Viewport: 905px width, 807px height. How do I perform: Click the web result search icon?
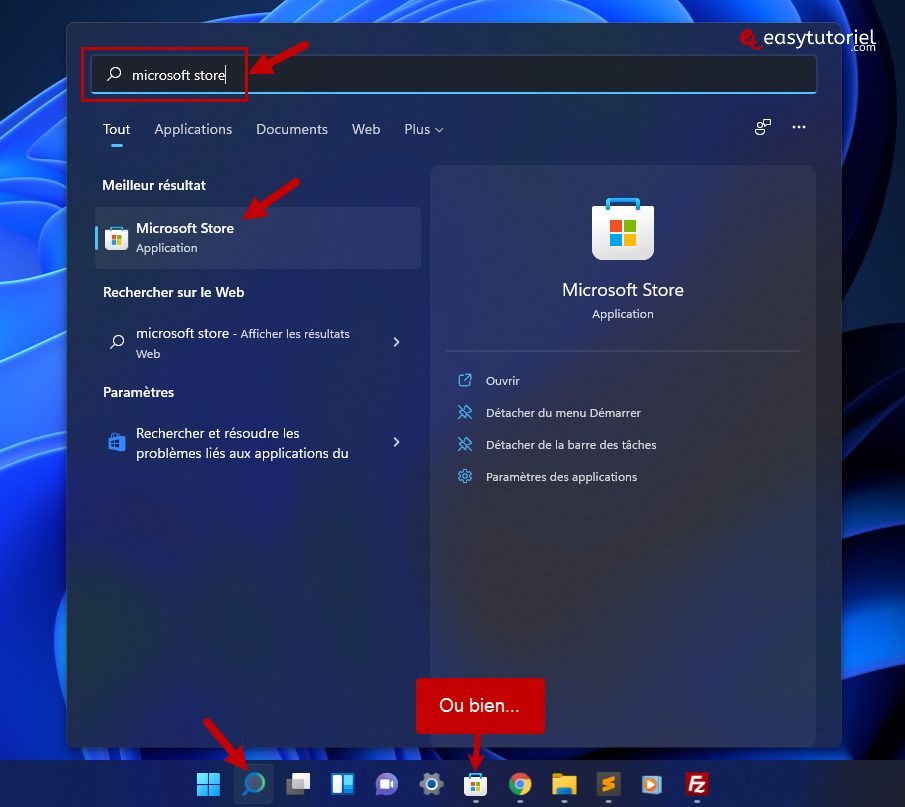[x=117, y=342]
